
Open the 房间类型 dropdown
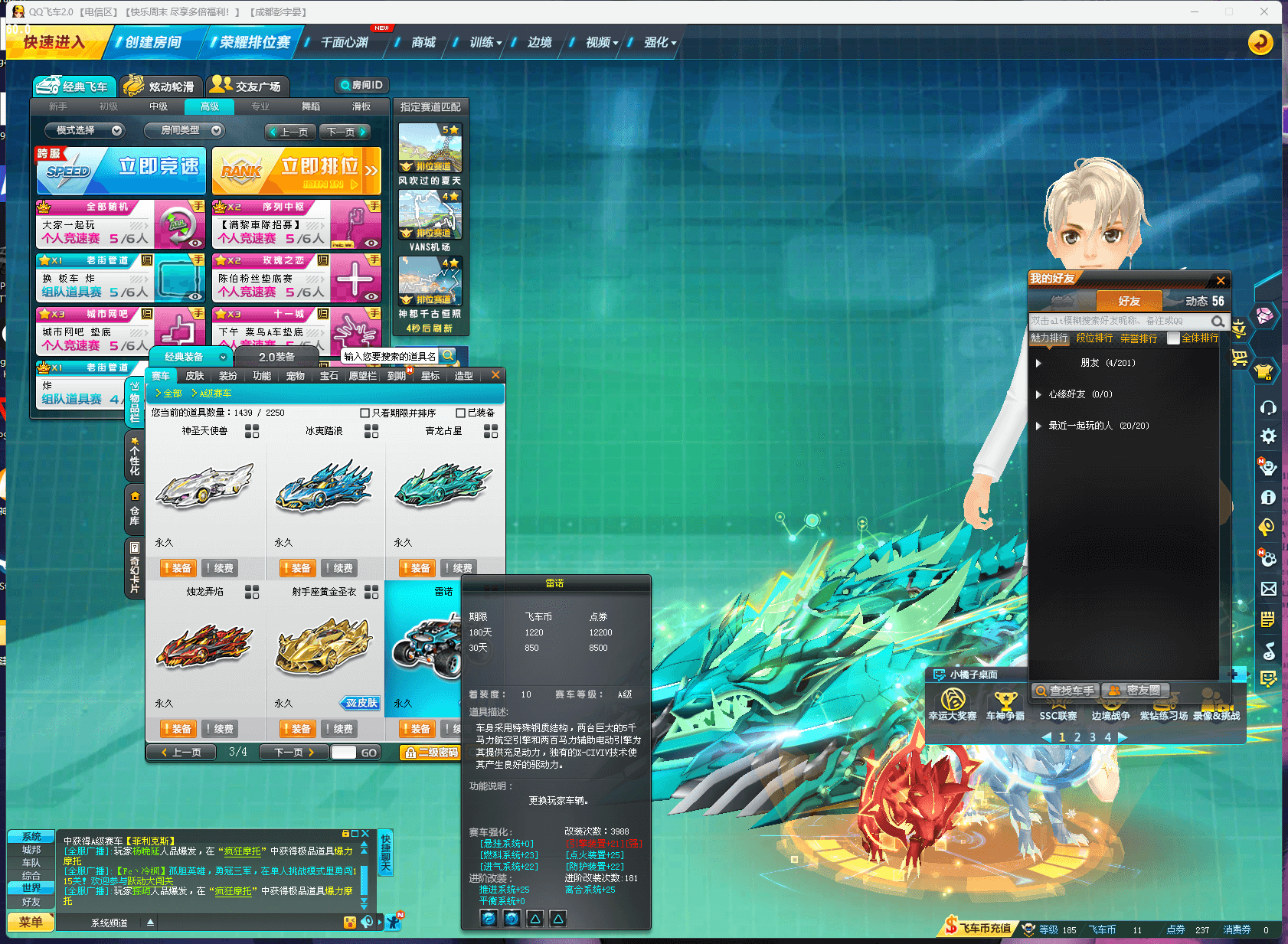tap(184, 131)
